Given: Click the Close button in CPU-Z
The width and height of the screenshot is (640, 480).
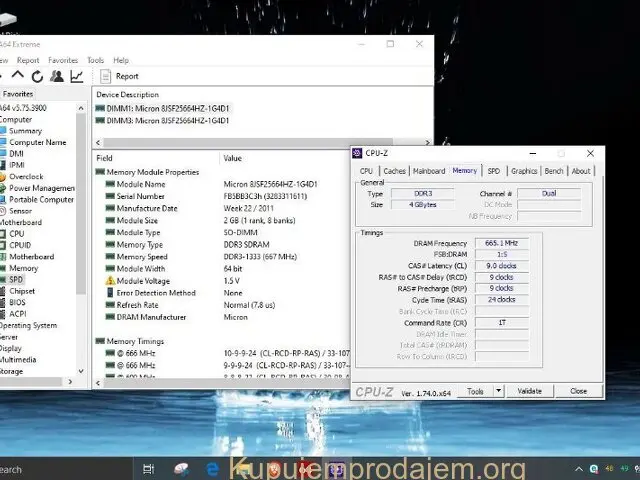Looking at the screenshot, I should click(578, 391).
